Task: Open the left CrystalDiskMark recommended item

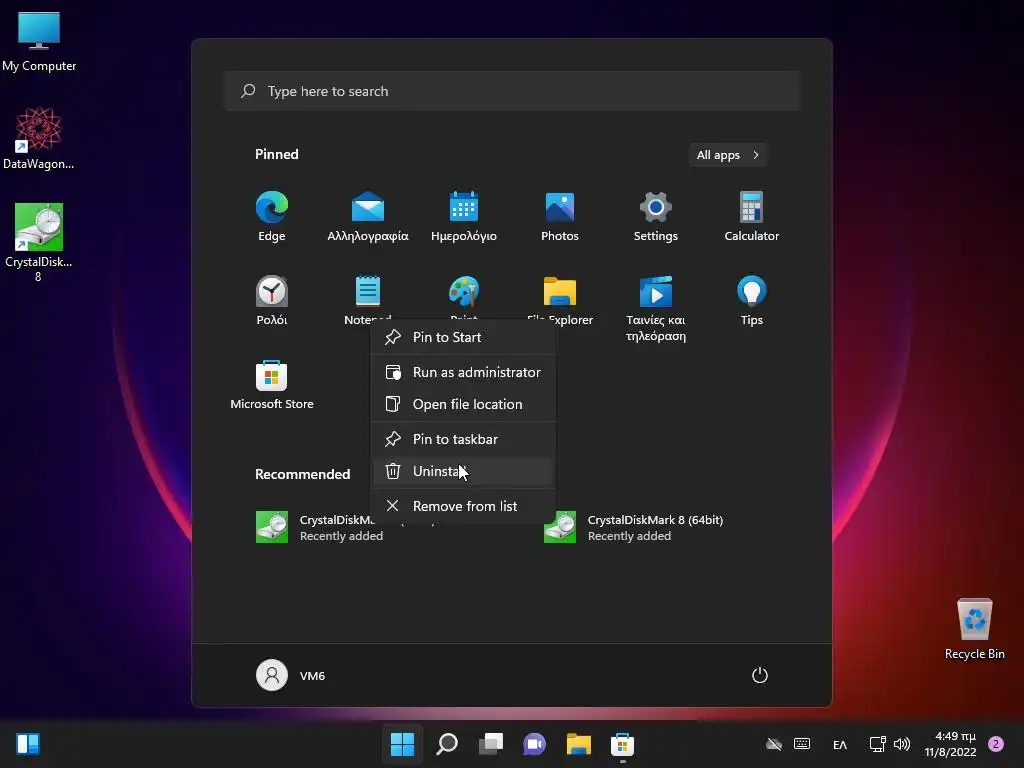Action: 313,527
